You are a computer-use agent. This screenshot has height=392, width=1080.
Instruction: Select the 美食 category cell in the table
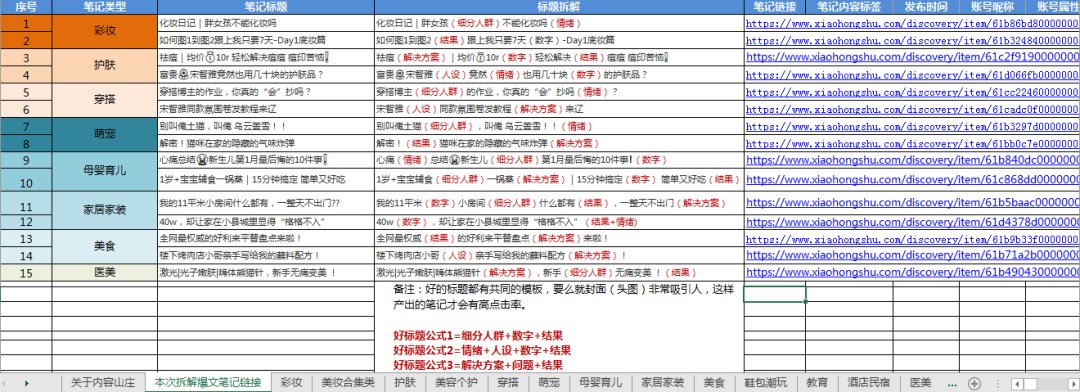[105, 247]
